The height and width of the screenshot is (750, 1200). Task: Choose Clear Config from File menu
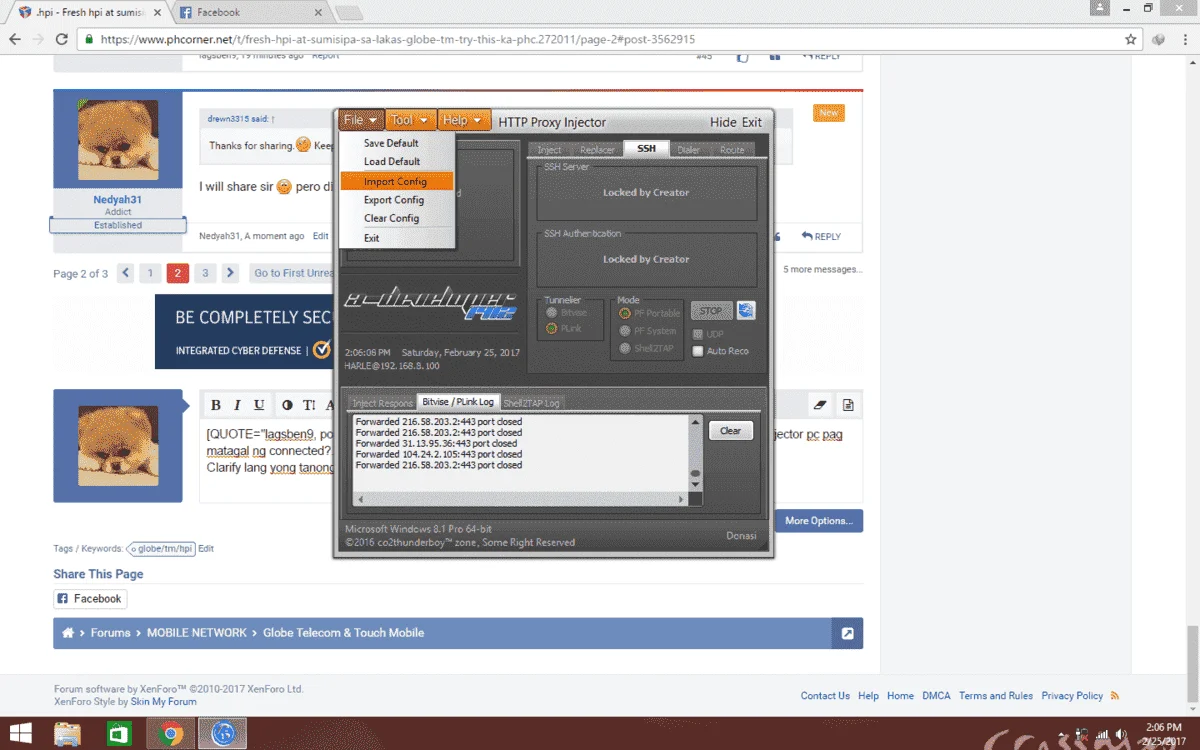[397, 218]
